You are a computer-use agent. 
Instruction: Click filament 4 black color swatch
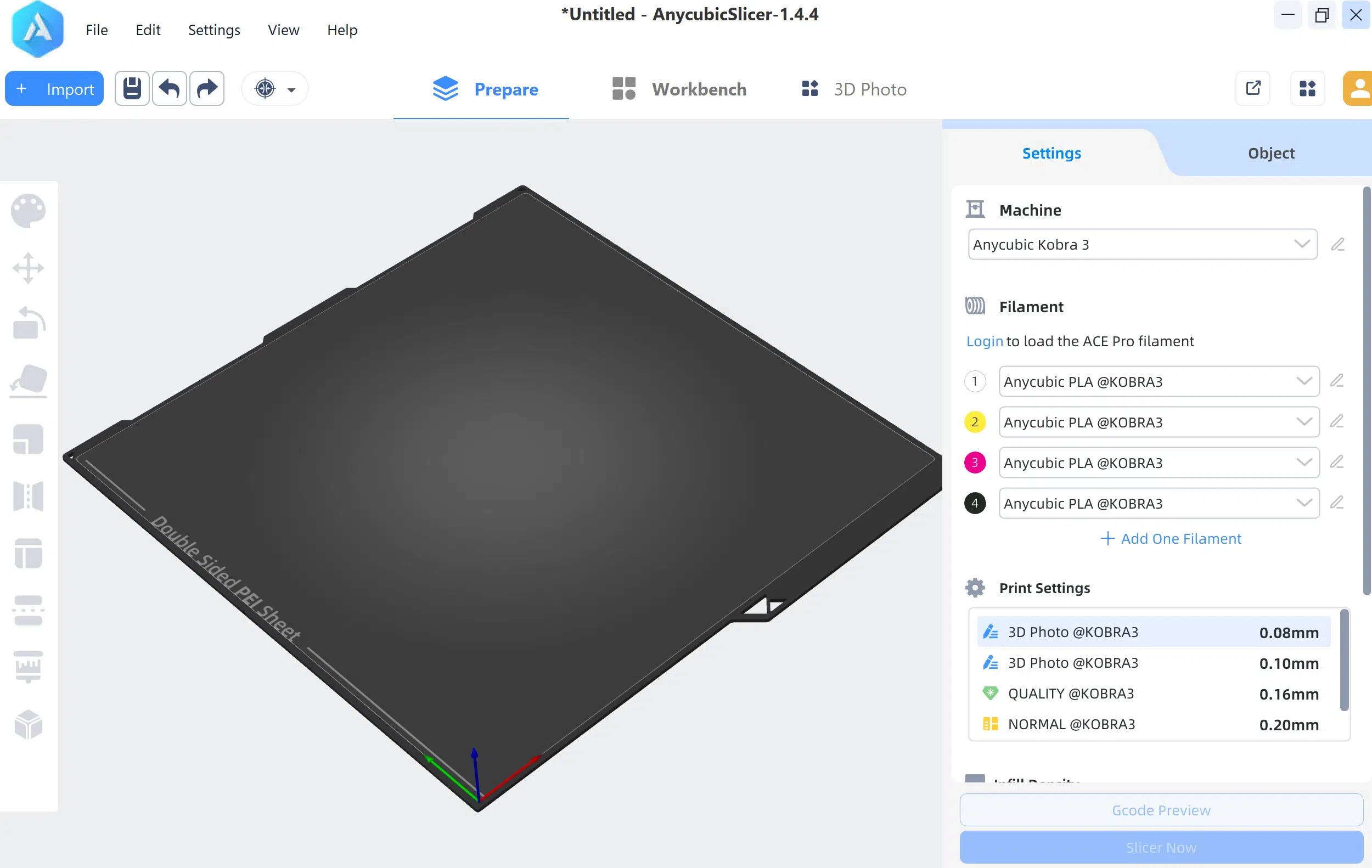pos(975,503)
